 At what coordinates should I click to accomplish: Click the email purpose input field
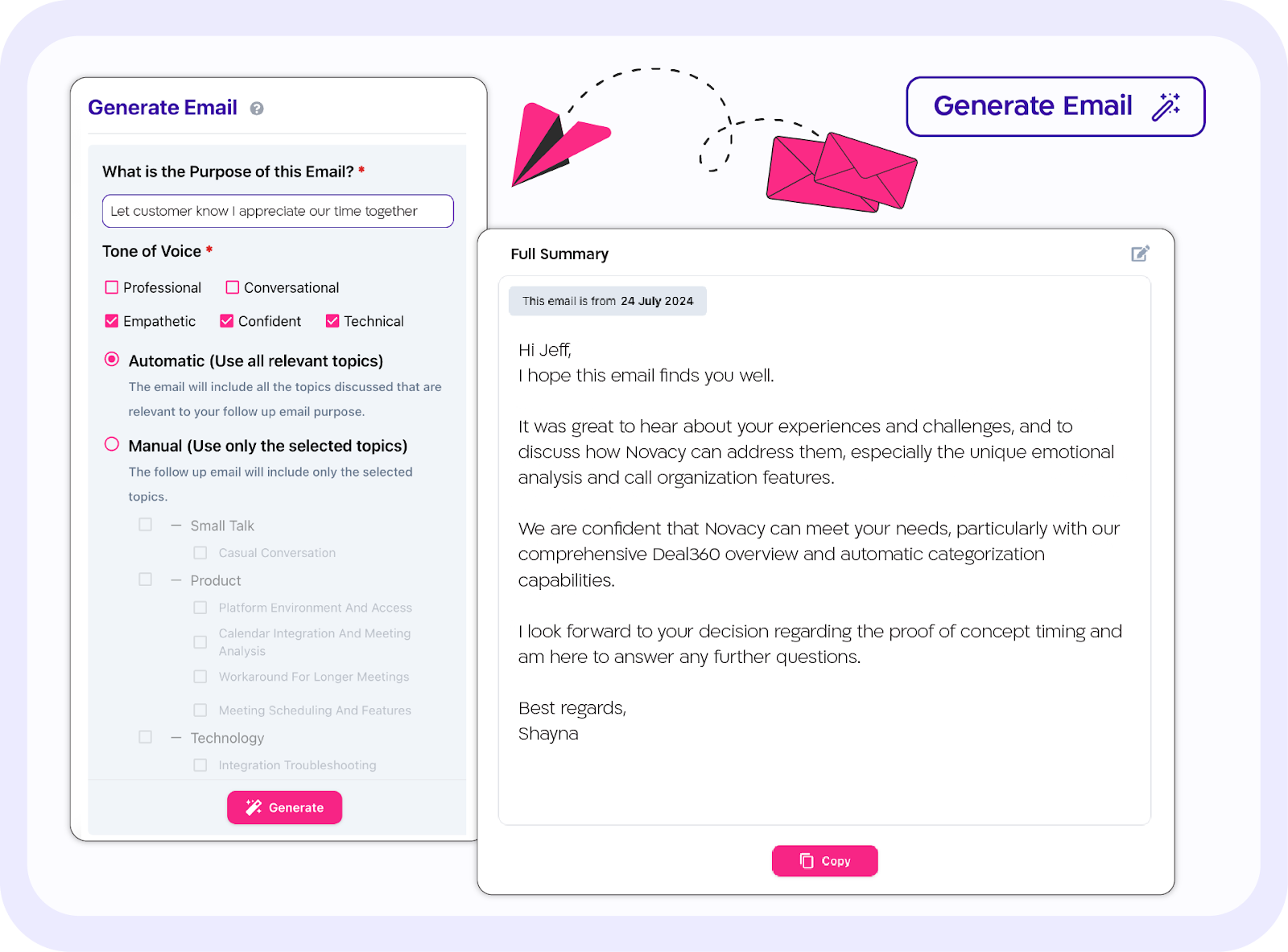[278, 211]
